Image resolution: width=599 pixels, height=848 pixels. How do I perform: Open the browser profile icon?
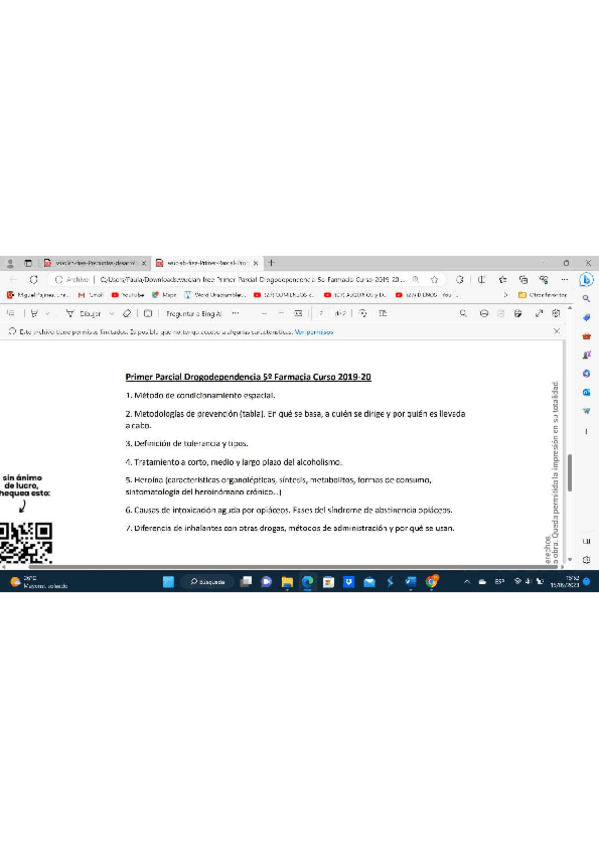(10, 263)
